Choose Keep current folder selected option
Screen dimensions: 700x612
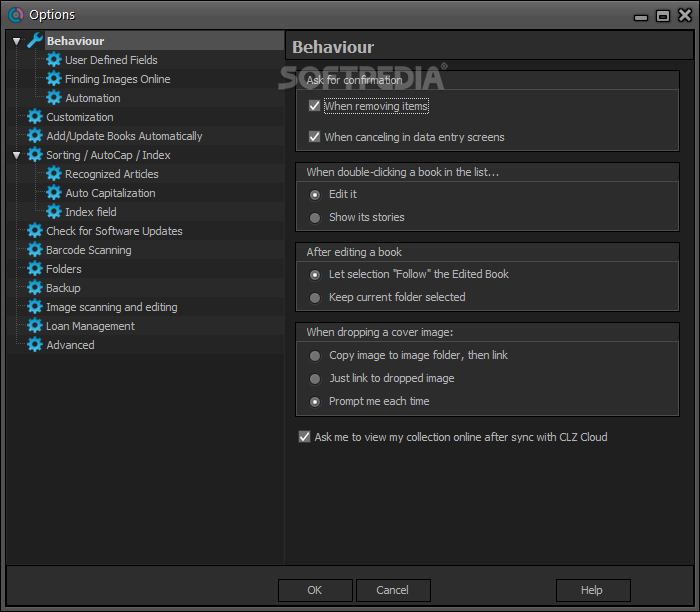(315, 298)
